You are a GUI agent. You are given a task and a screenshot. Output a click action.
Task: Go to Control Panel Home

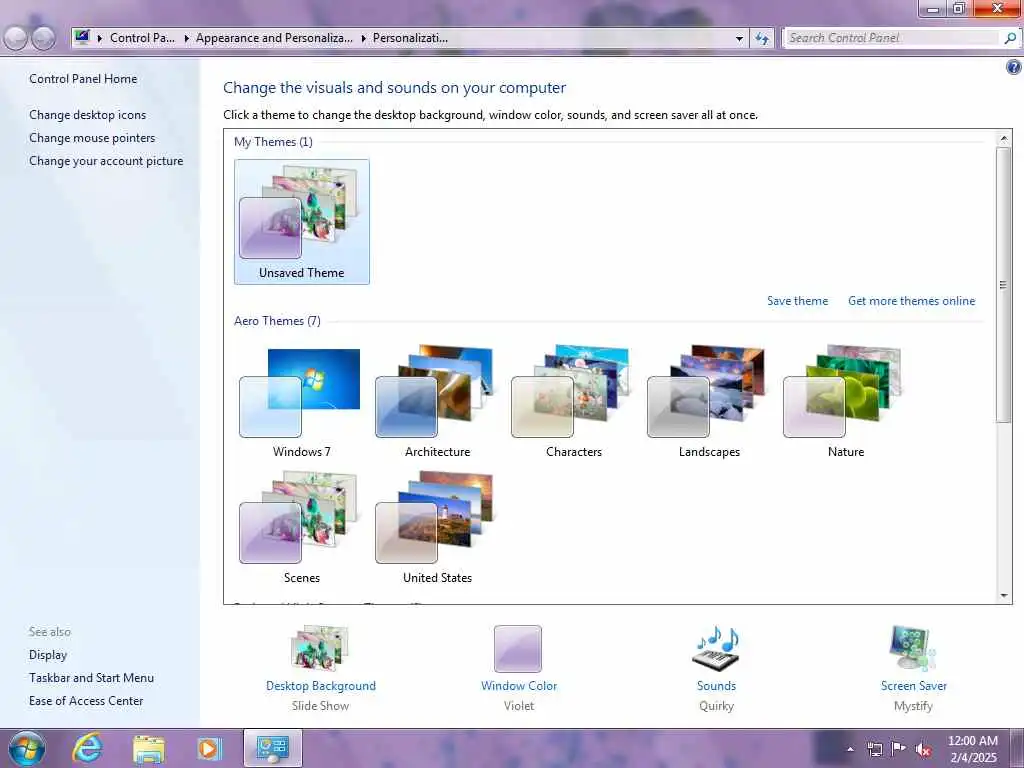83,79
